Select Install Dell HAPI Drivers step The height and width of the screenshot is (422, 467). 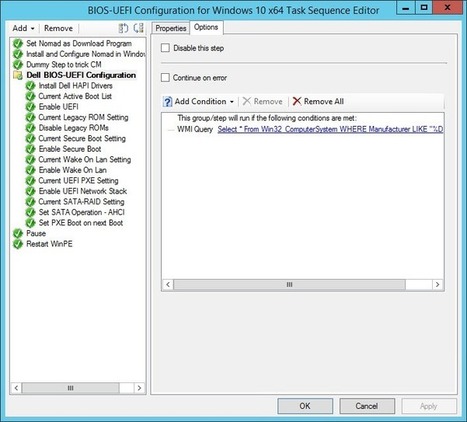(x=75, y=86)
